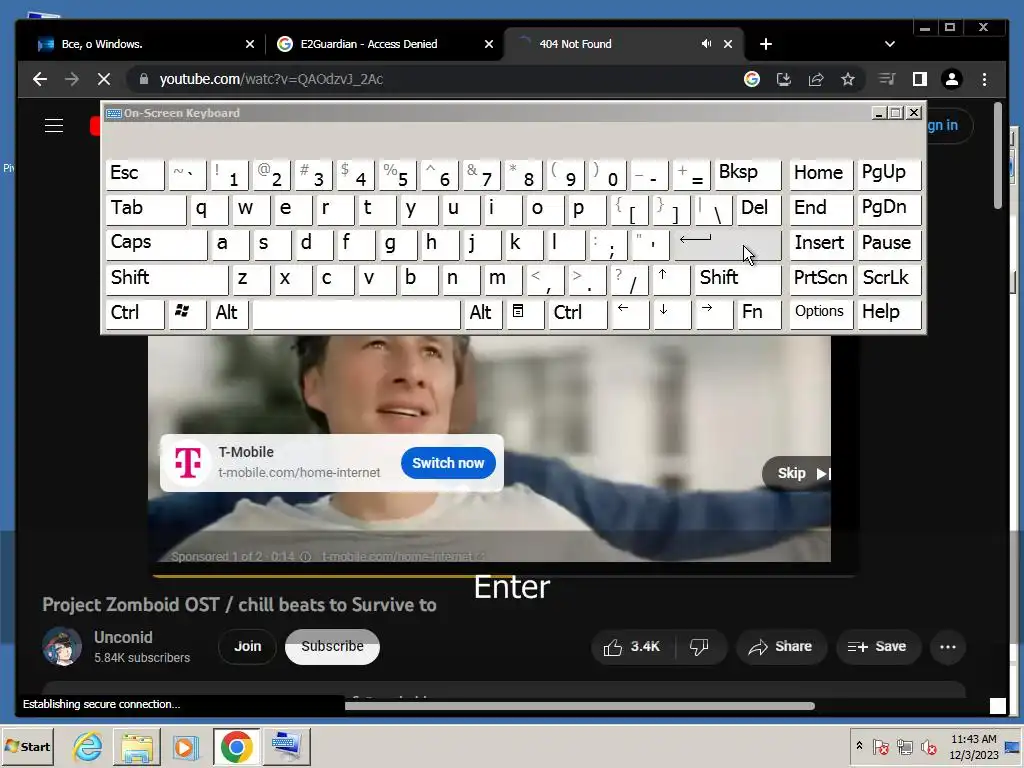The width and height of the screenshot is (1024, 768).
Task: Like the video (3.4K)
Action: point(632,647)
